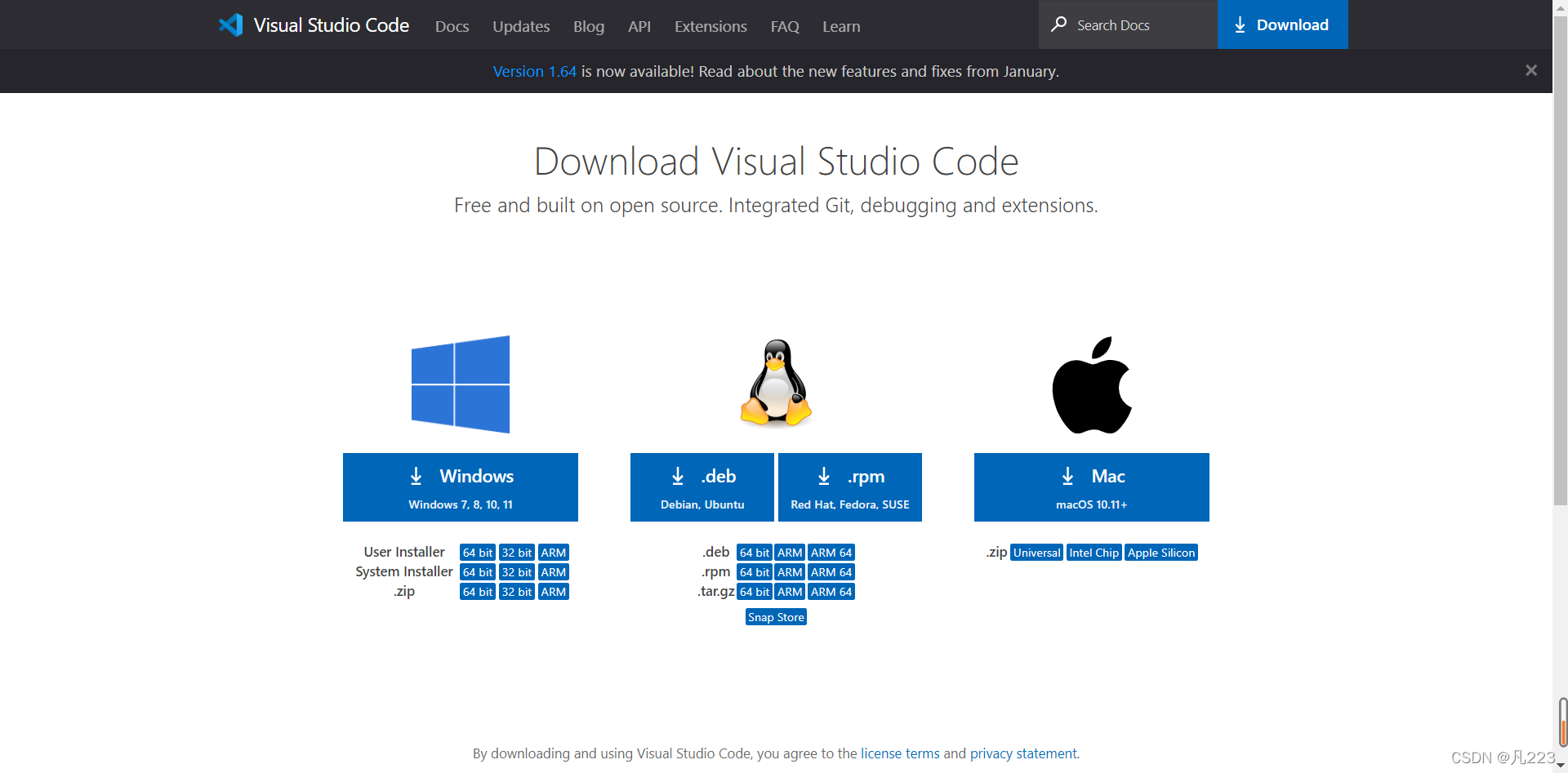This screenshot has height=773, width=1568.
Task: Download the .rpm Red Hat, Fedora package
Action: [x=850, y=487]
